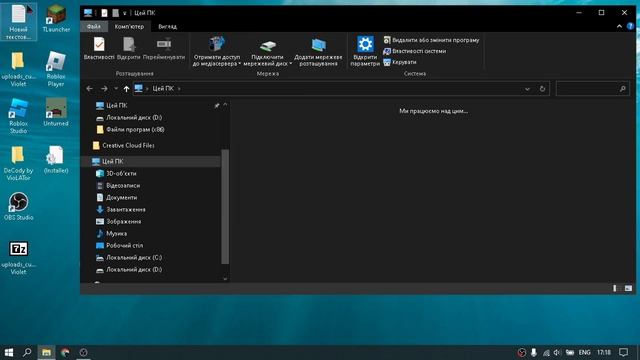Viewport: 640px width, 360px height.
Task: Open 3D-об'єкти in the sidebar
Action: (116, 173)
